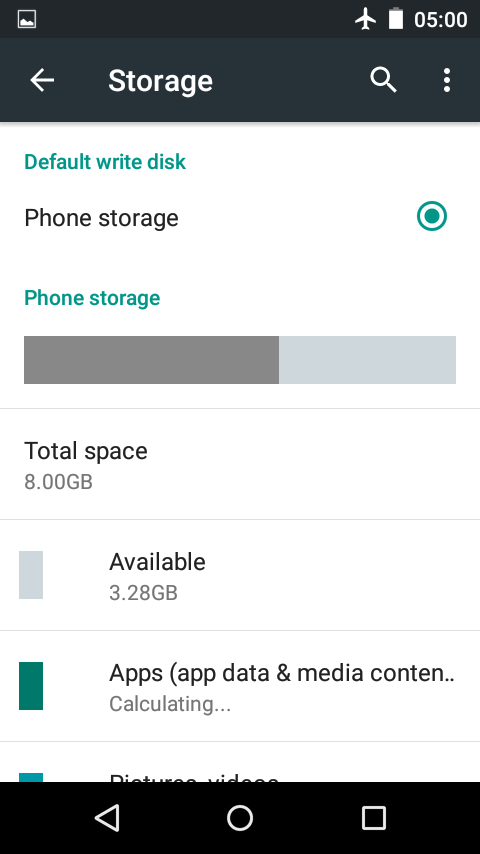Tap the battery icon in status bar
Image resolution: width=480 pixels, height=854 pixels.
pos(396,19)
